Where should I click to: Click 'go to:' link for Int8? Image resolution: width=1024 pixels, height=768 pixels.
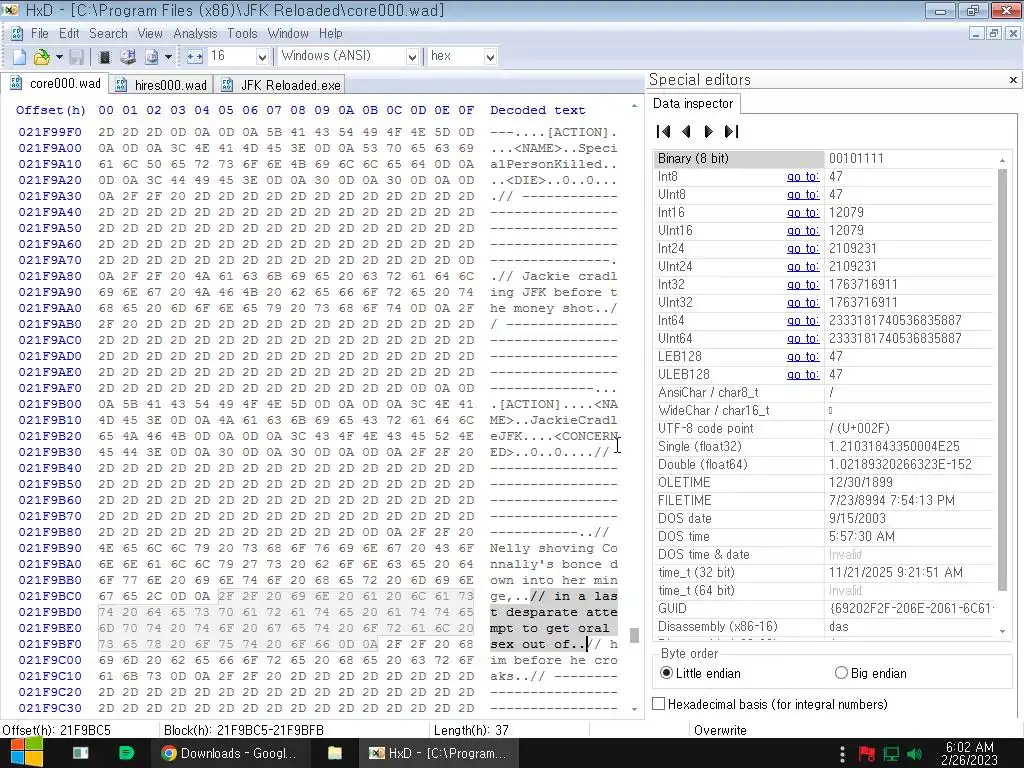(803, 176)
